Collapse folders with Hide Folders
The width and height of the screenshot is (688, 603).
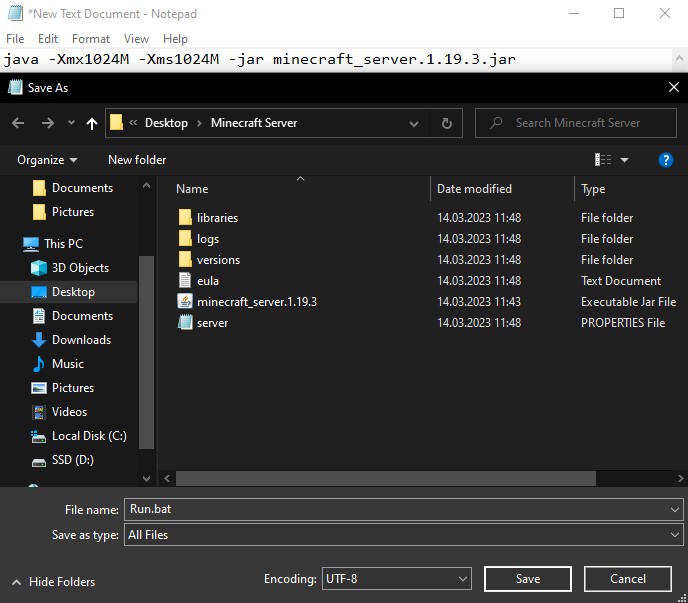pyautogui.click(x=54, y=582)
